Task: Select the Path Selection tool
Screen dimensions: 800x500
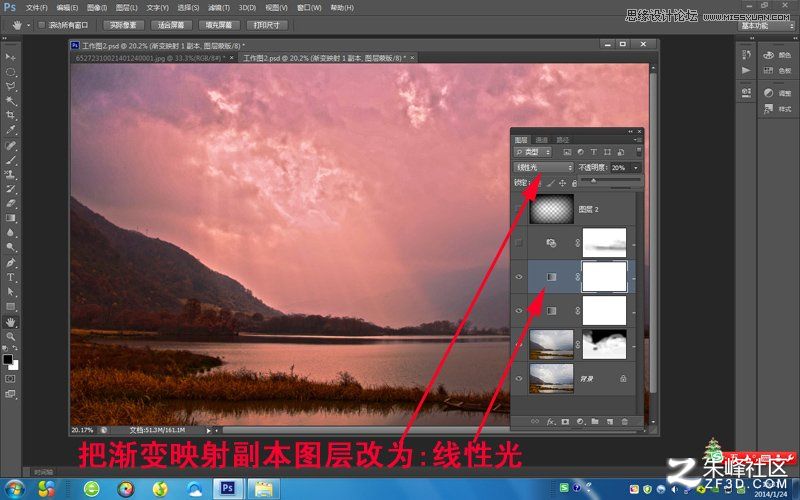Action: click(10, 292)
